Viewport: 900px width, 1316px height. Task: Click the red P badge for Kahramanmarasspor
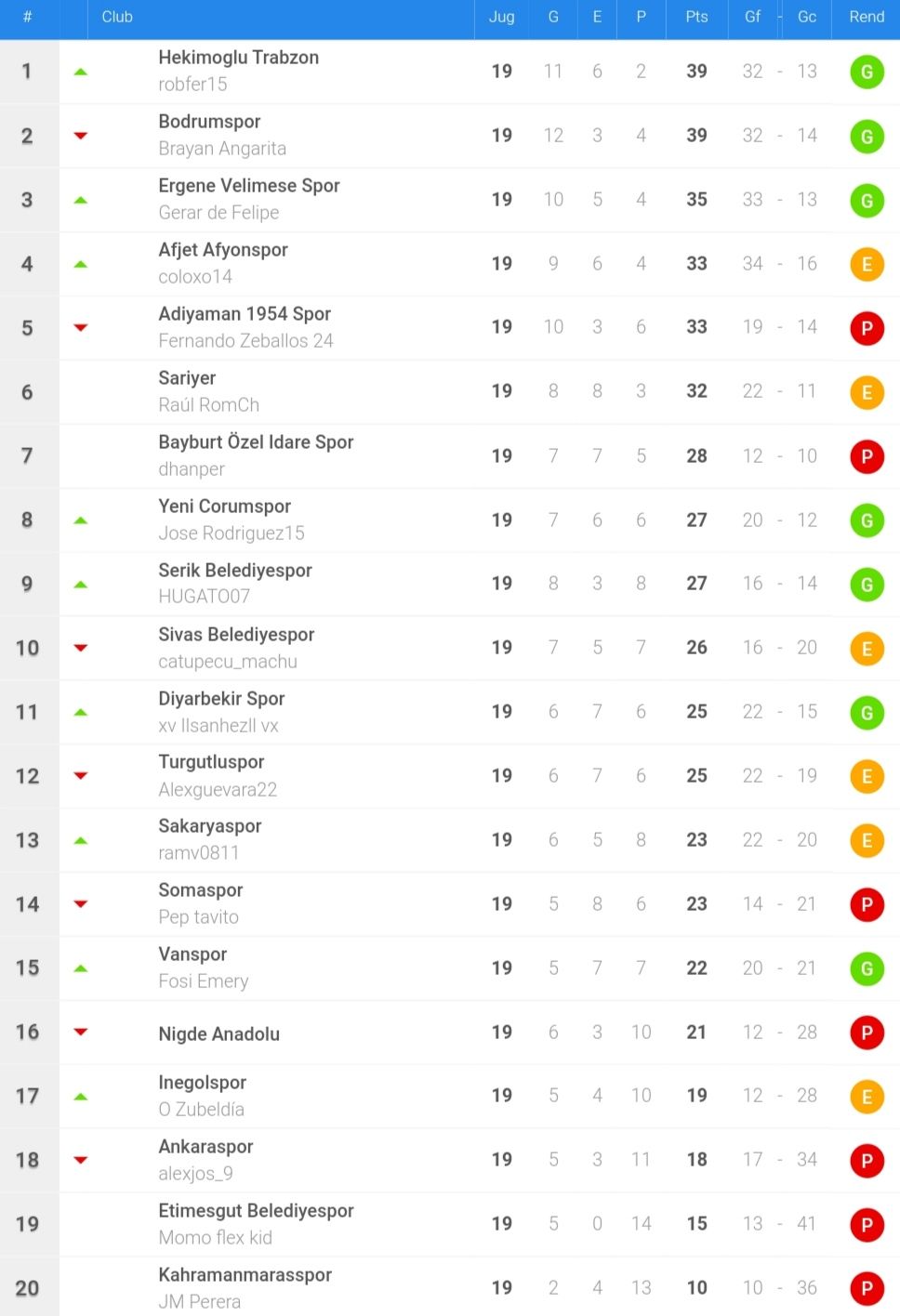pyautogui.click(x=867, y=1288)
